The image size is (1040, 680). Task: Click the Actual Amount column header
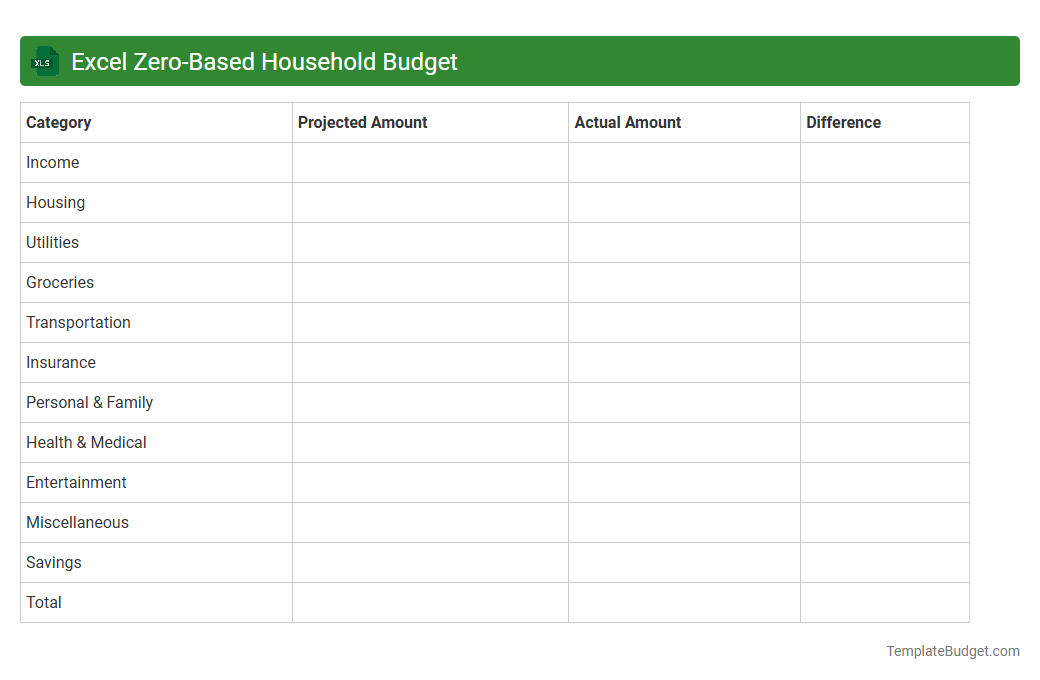628,122
